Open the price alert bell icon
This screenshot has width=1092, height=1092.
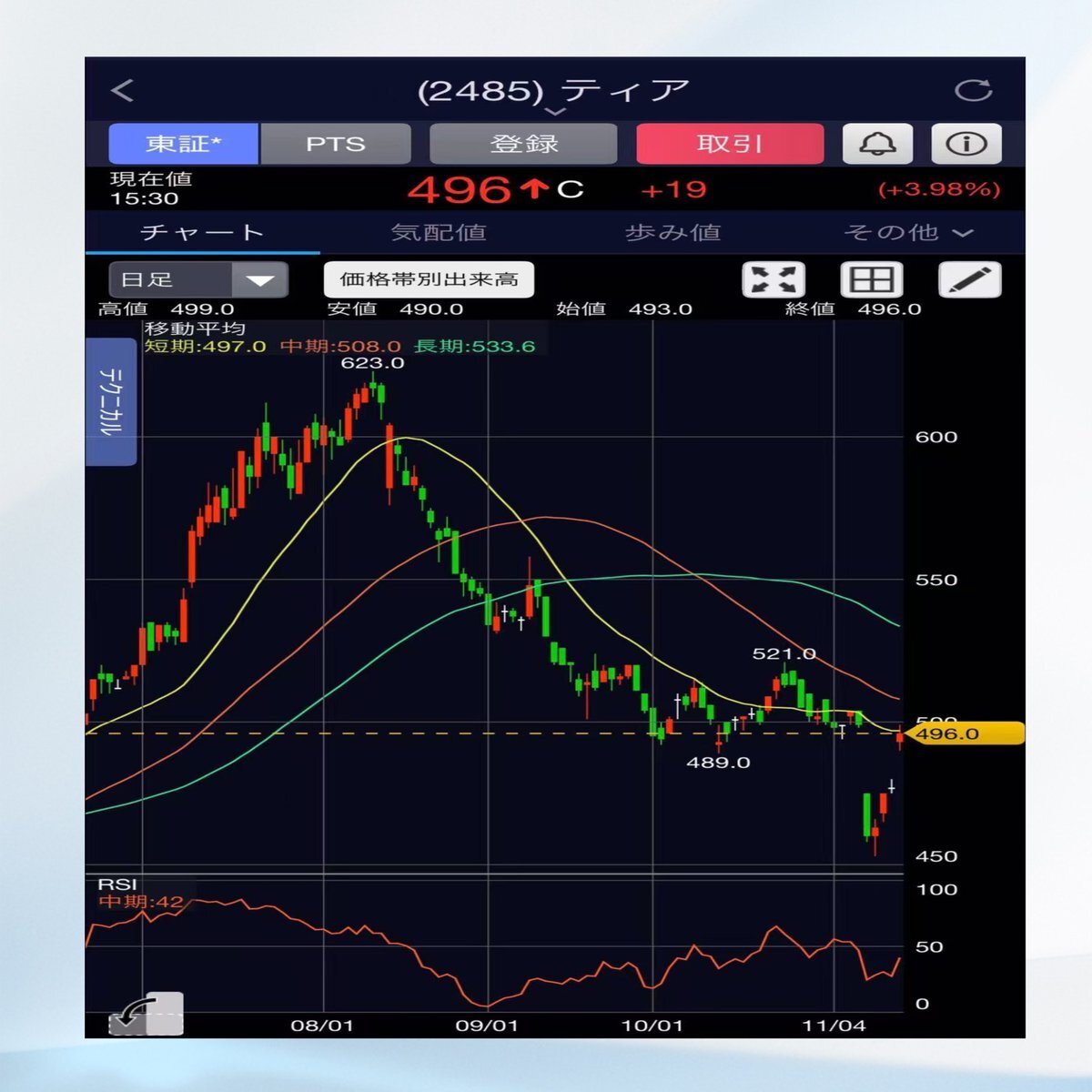[x=877, y=144]
